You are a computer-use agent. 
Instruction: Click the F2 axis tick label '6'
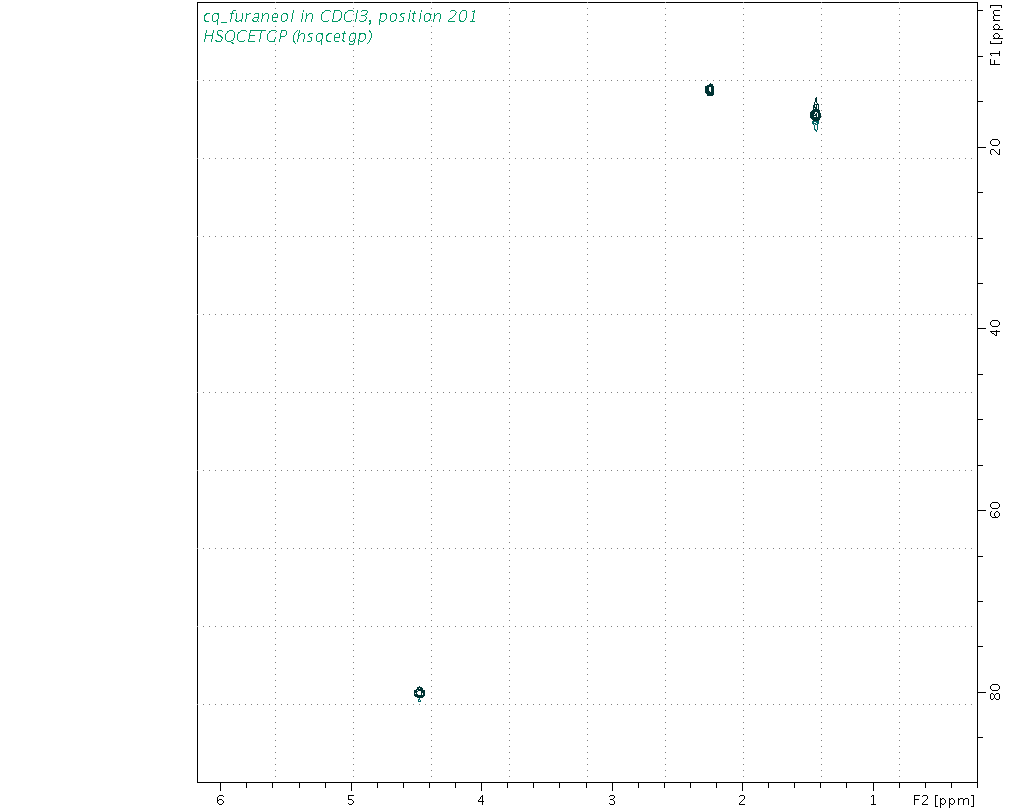pos(221,800)
